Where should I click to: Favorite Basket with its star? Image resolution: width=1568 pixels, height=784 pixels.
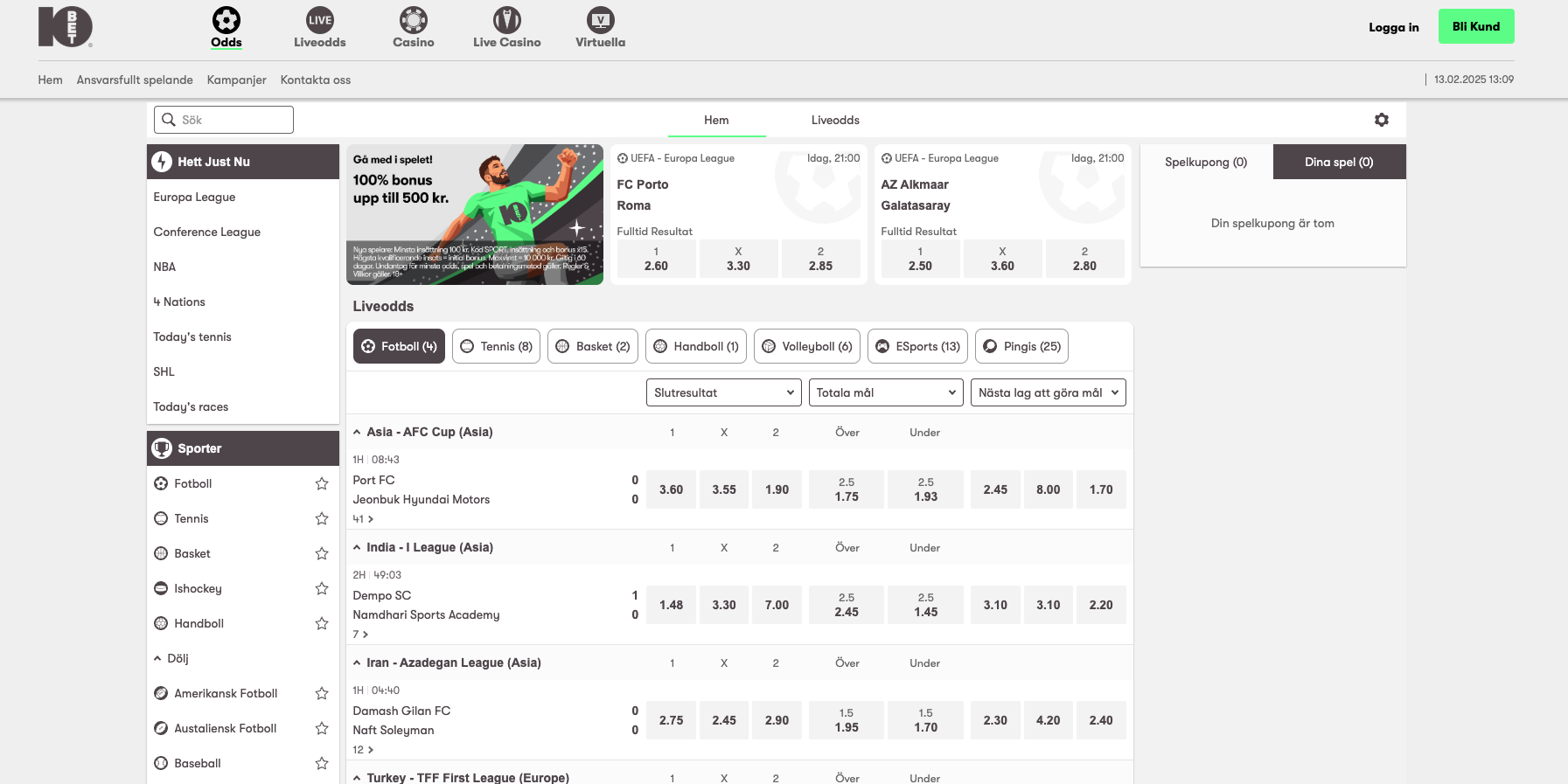click(322, 553)
